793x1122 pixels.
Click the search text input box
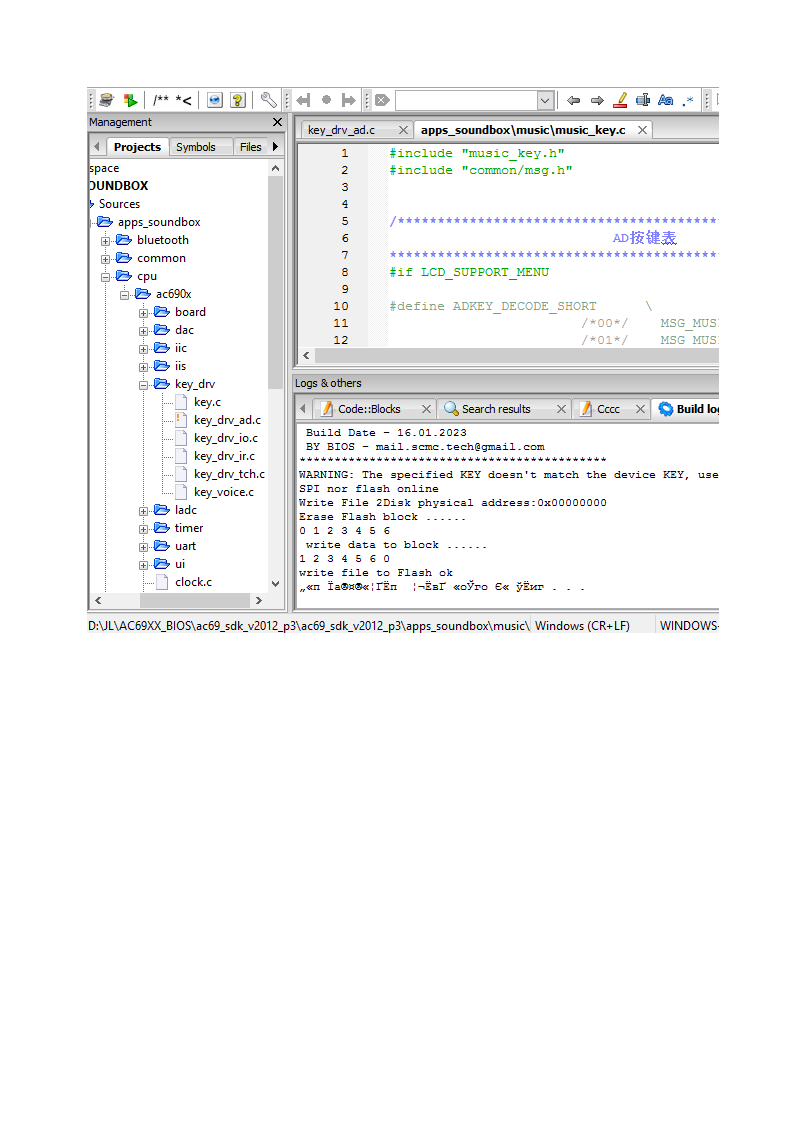tap(467, 100)
